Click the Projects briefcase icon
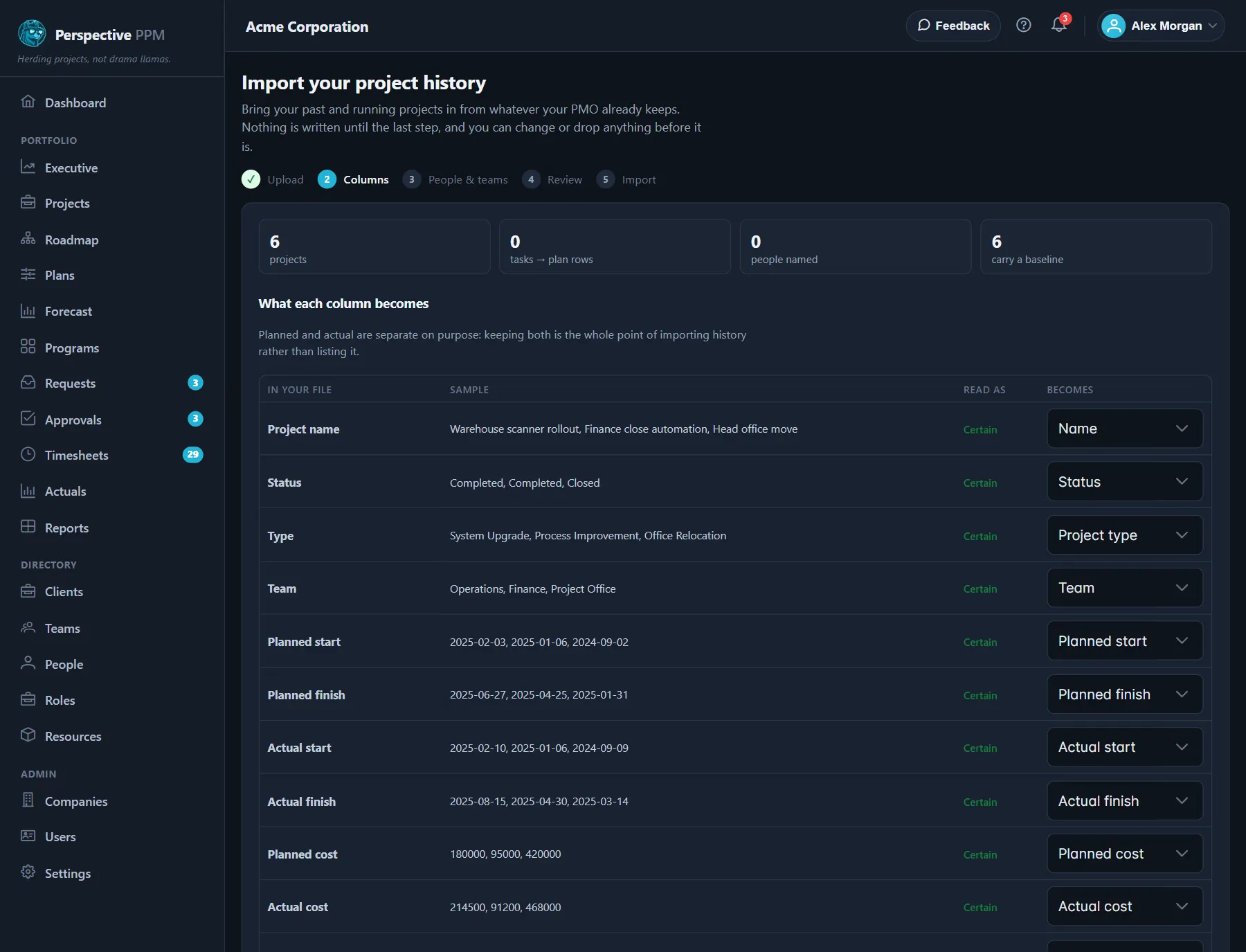The image size is (1246, 952). (x=28, y=202)
